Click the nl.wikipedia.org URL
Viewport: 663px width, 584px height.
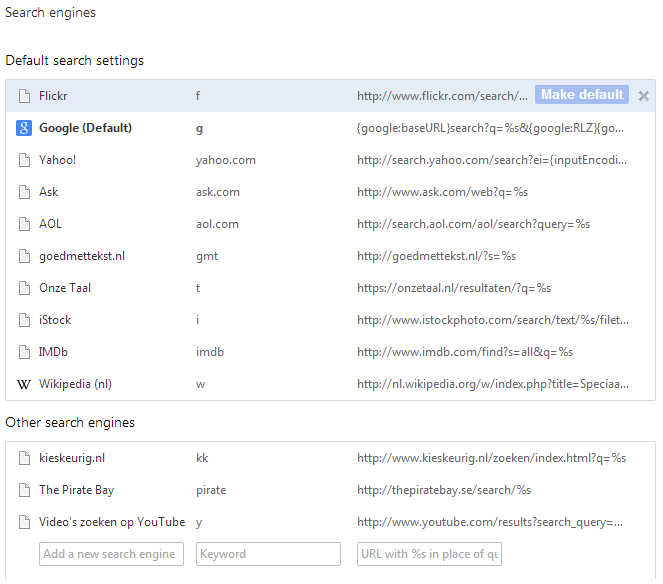(493, 384)
